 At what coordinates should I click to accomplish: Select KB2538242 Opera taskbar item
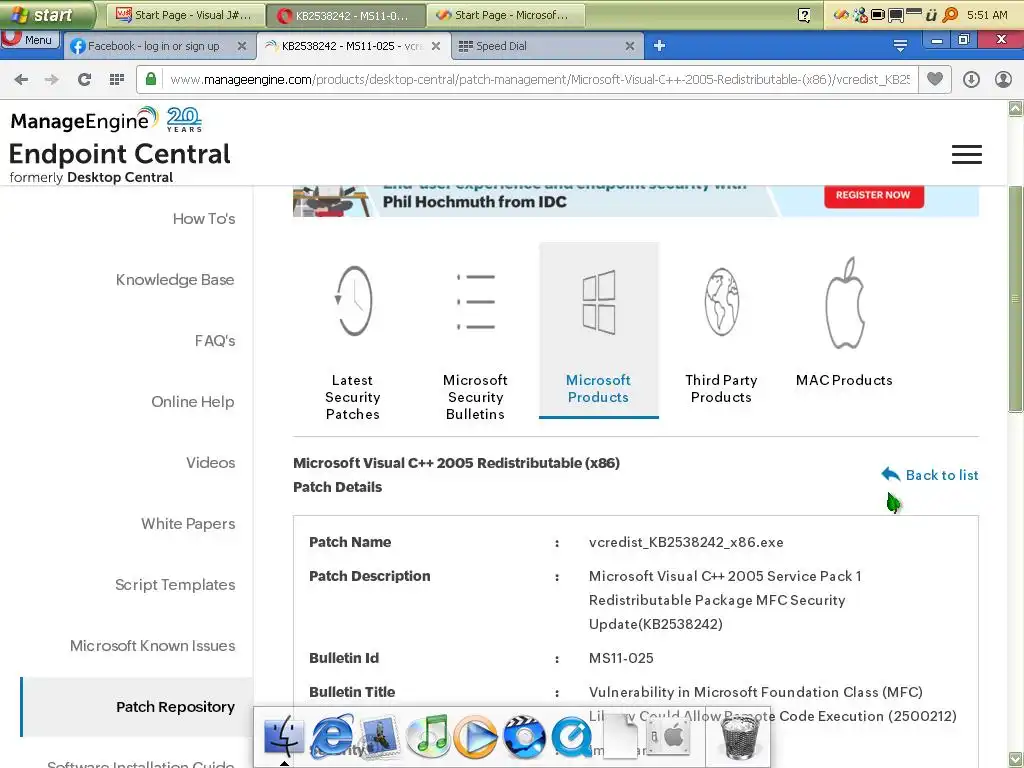click(x=346, y=14)
